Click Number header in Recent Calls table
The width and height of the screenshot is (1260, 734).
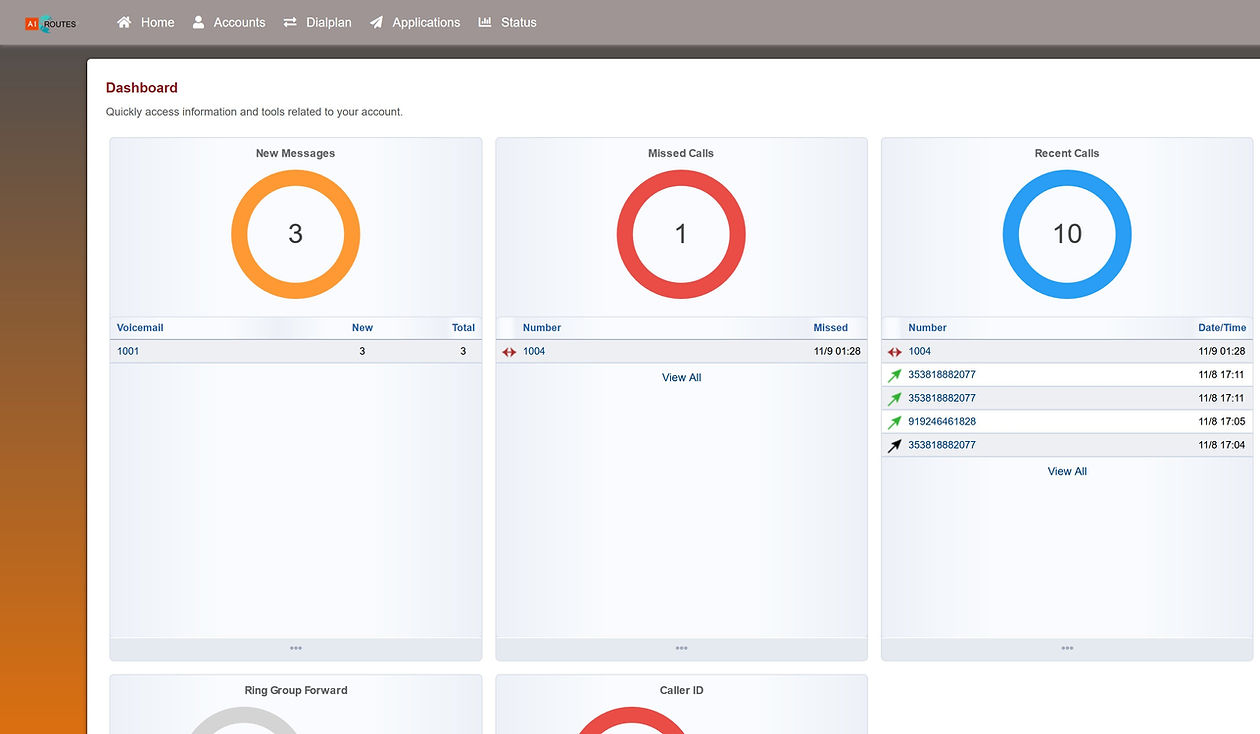point(927,328)
